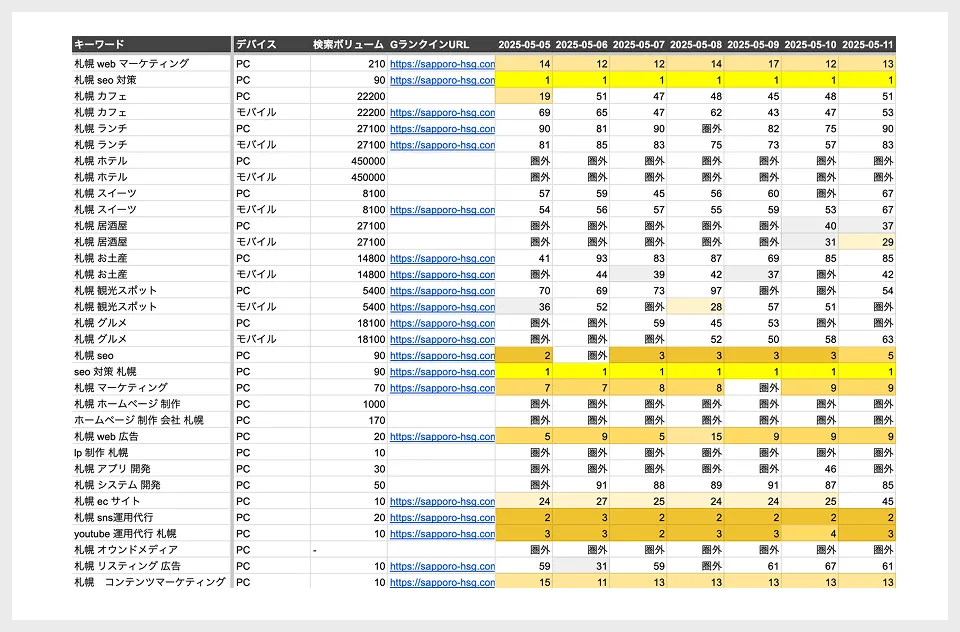This screenshot has height=632, width=960.
Task: Click URL link in 札幌 リスティング 広告 row
Action: (x=442, y=566)
